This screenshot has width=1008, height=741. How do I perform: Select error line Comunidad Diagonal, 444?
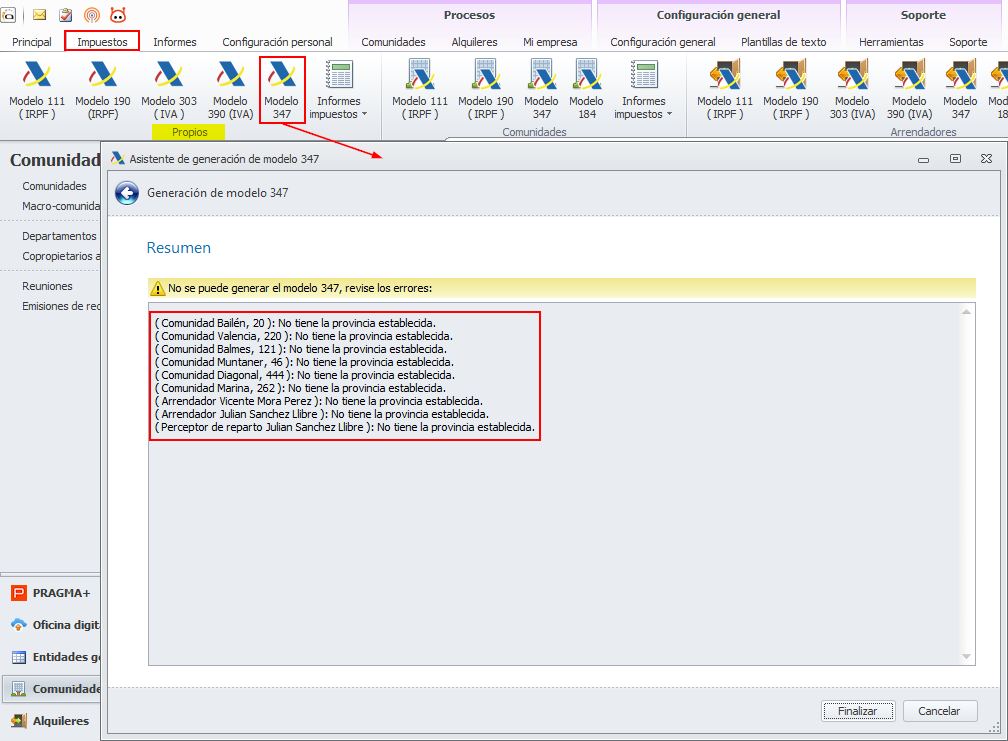pos(305,375)
